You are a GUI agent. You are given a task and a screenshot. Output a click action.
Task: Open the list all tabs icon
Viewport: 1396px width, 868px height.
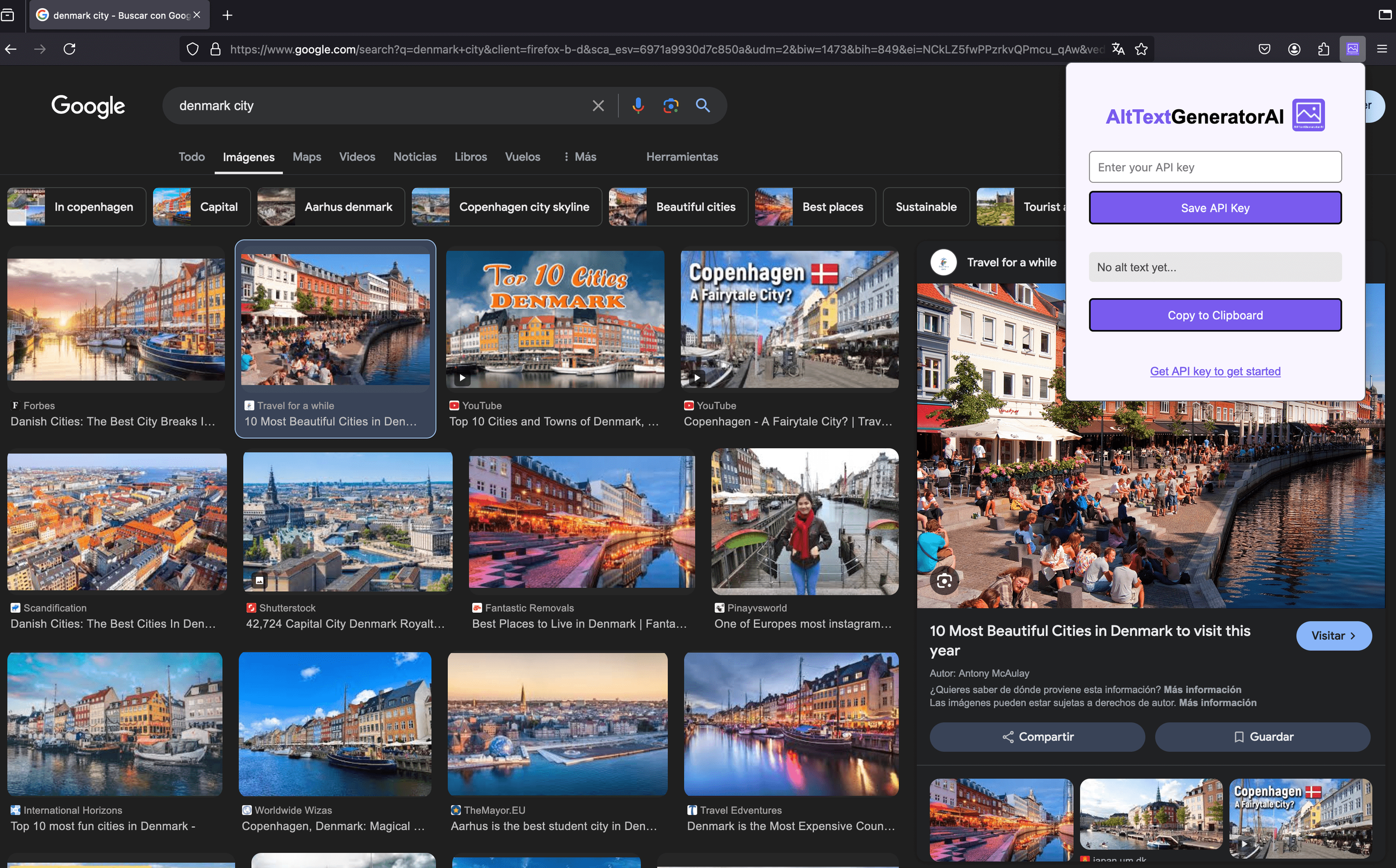(8, 15)
